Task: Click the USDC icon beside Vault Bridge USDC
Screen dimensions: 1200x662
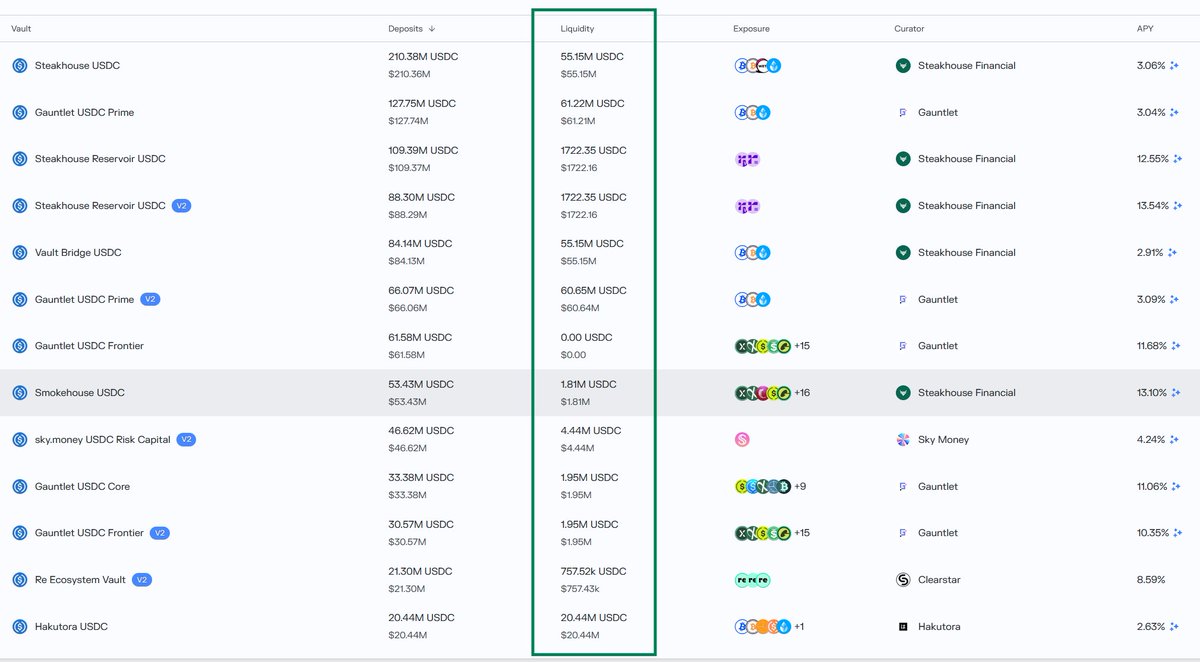Action: [19, 253]
